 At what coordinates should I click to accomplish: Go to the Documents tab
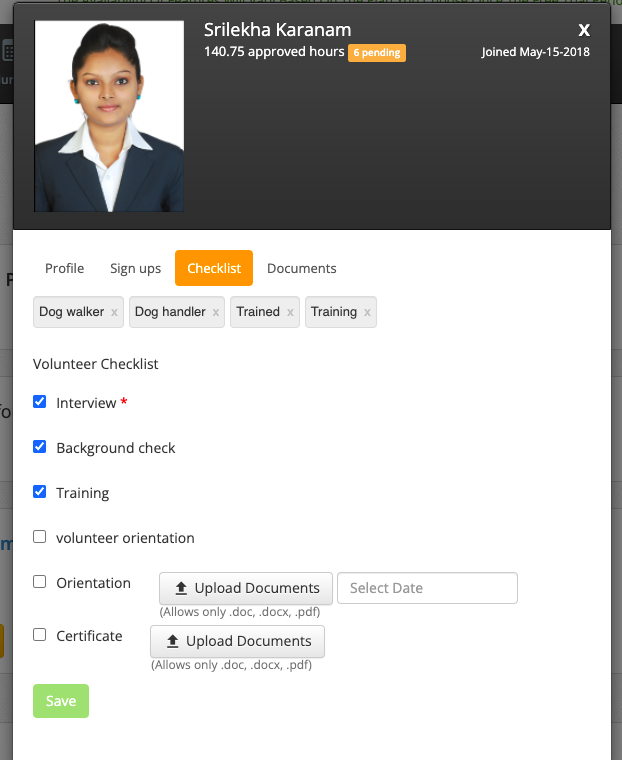coord(302,268)
